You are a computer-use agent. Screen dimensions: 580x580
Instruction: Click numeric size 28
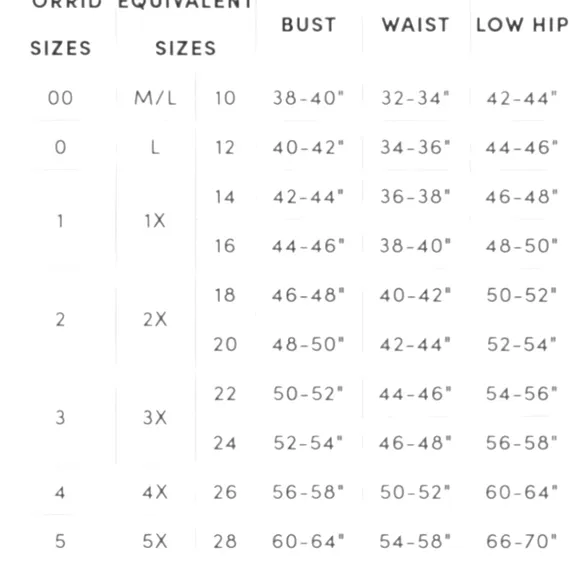(225, 541)
